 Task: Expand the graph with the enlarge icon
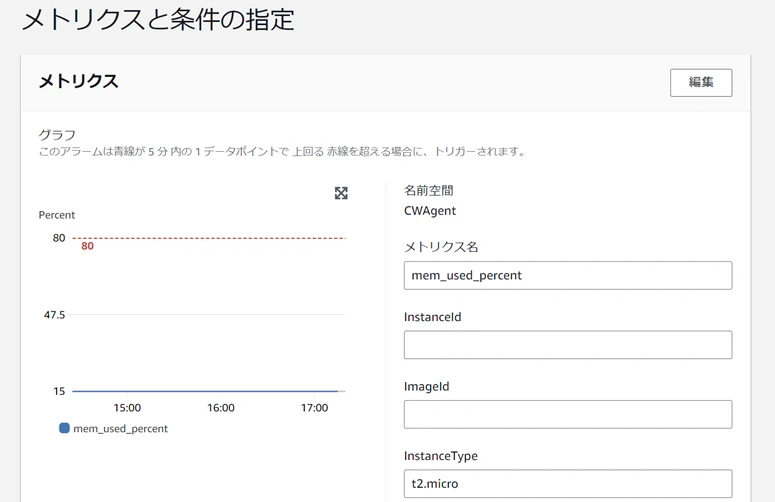pos(341,193)
